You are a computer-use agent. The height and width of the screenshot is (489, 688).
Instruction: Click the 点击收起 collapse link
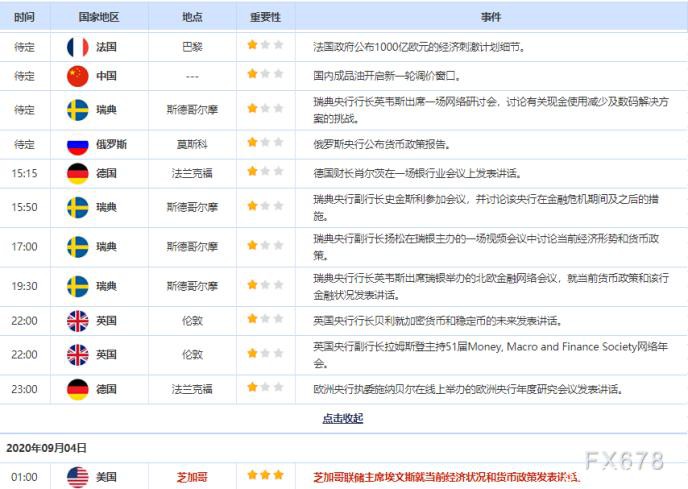pos(343,418)
